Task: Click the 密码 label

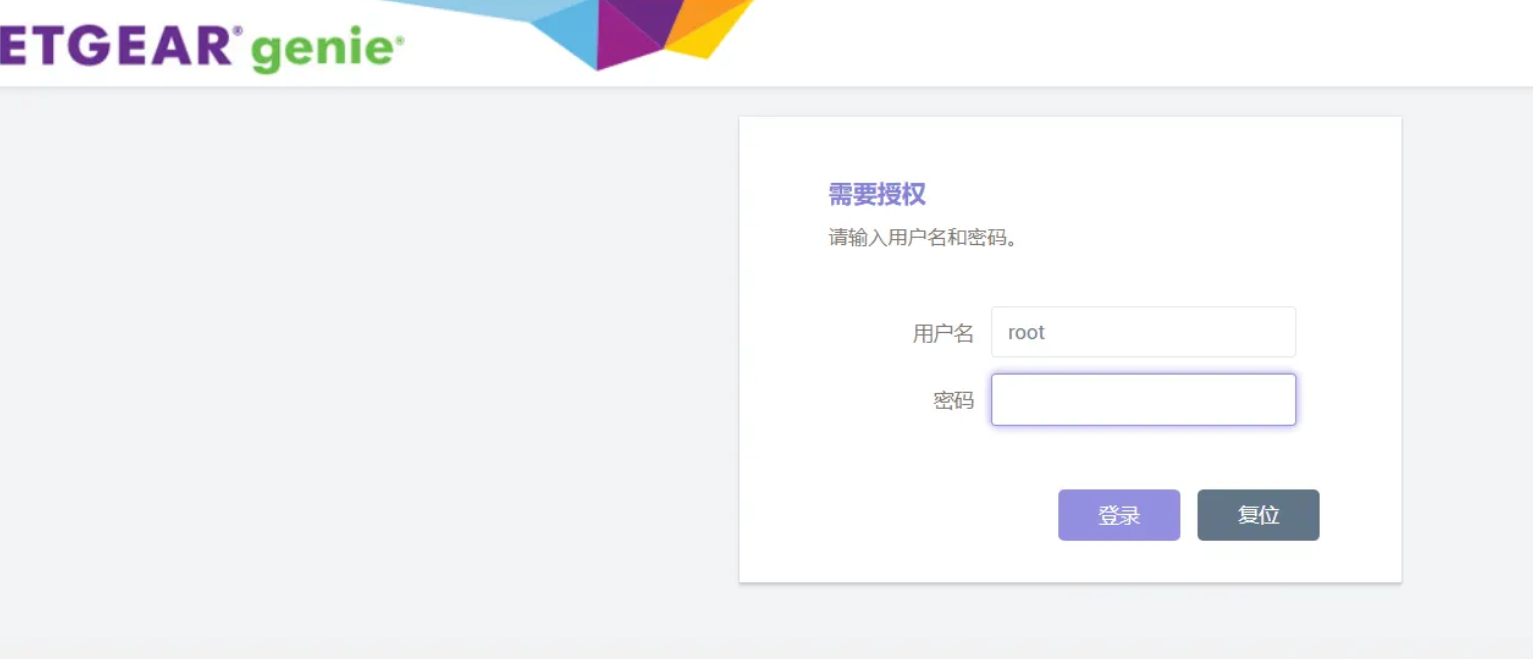Action: (x=953, y=401)
